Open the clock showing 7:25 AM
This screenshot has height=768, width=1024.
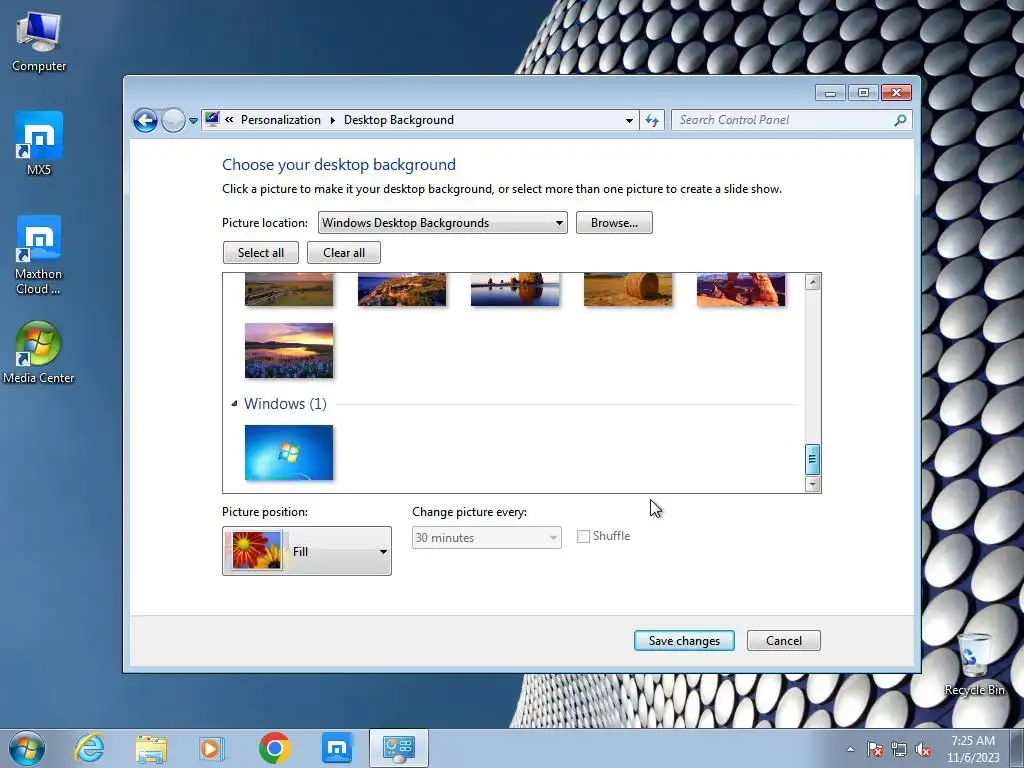pos(973,749)
